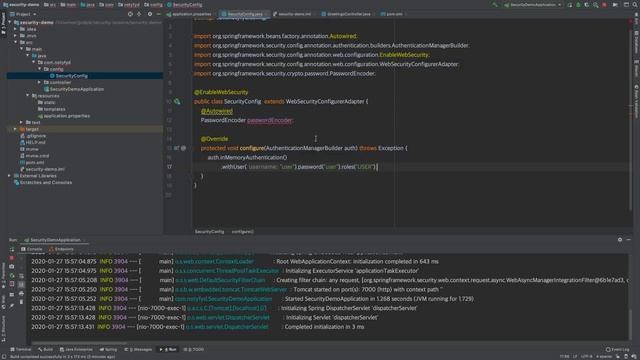Toggle soft-wrap icon in Run console toolbar
Screen dimensions: 640x360
click(x=21, y=276)
